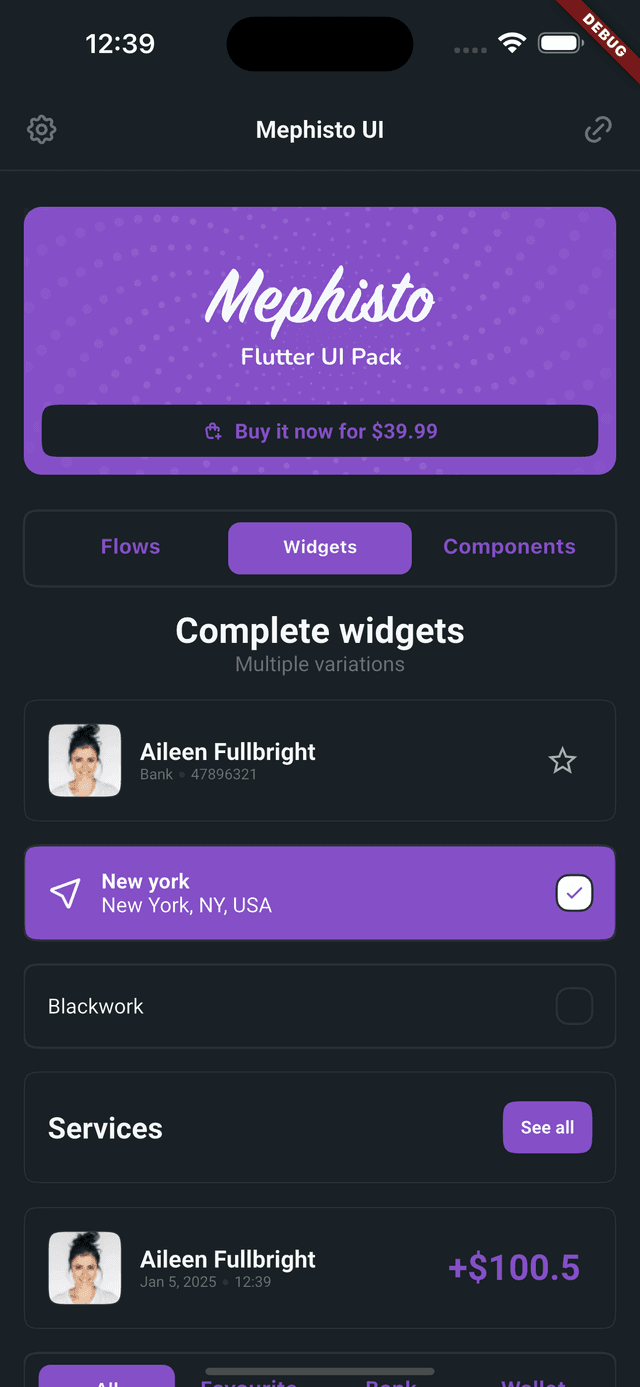Viewport: 640px width, 1387px height.
Task: Select the All filter tab at the bottom
Action: click(107, 1376)
